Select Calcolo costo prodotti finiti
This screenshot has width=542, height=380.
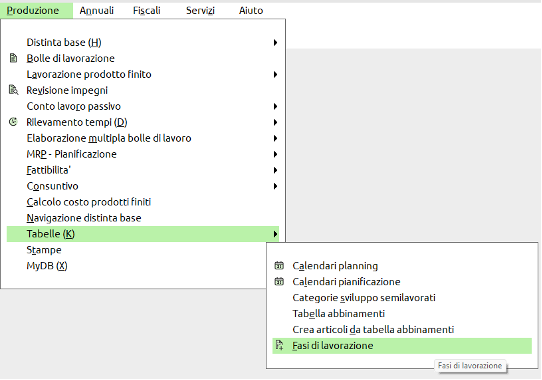click(89, 202)
